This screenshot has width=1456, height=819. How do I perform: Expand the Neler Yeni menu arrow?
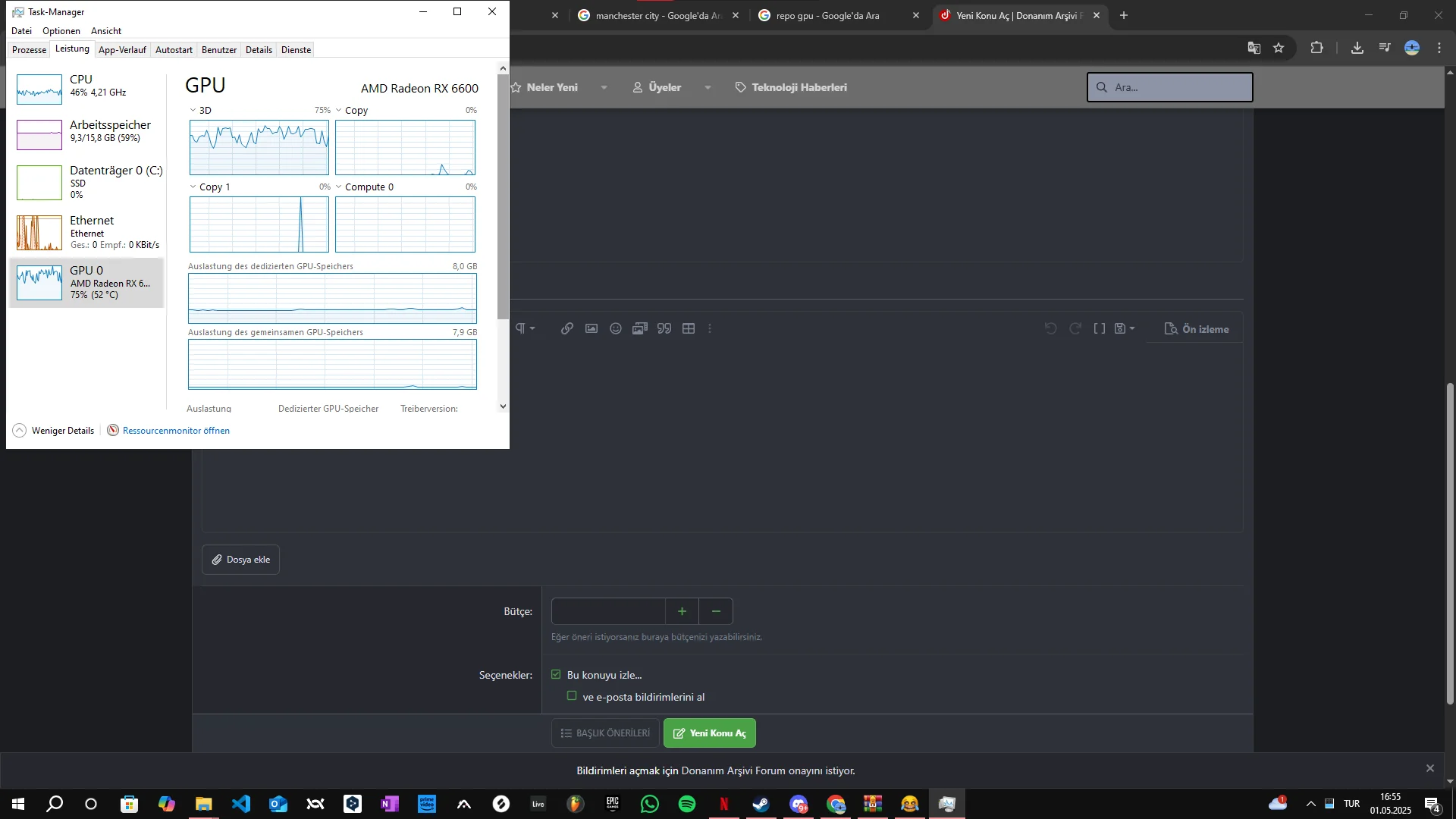click(x=604, y=87)
